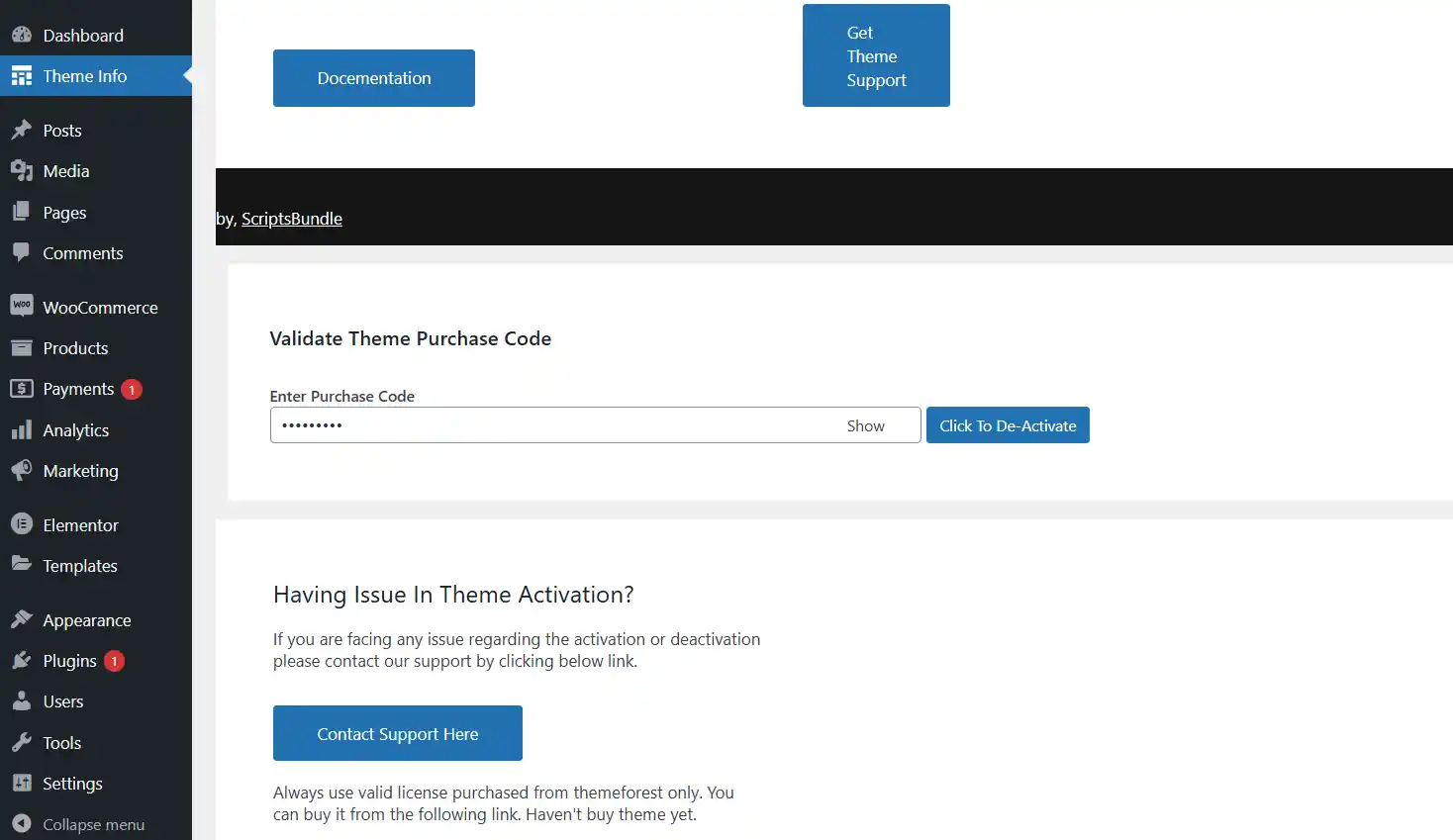Click Get Theme Support button
Screen dimensions: 1453x840
point(876,55)
